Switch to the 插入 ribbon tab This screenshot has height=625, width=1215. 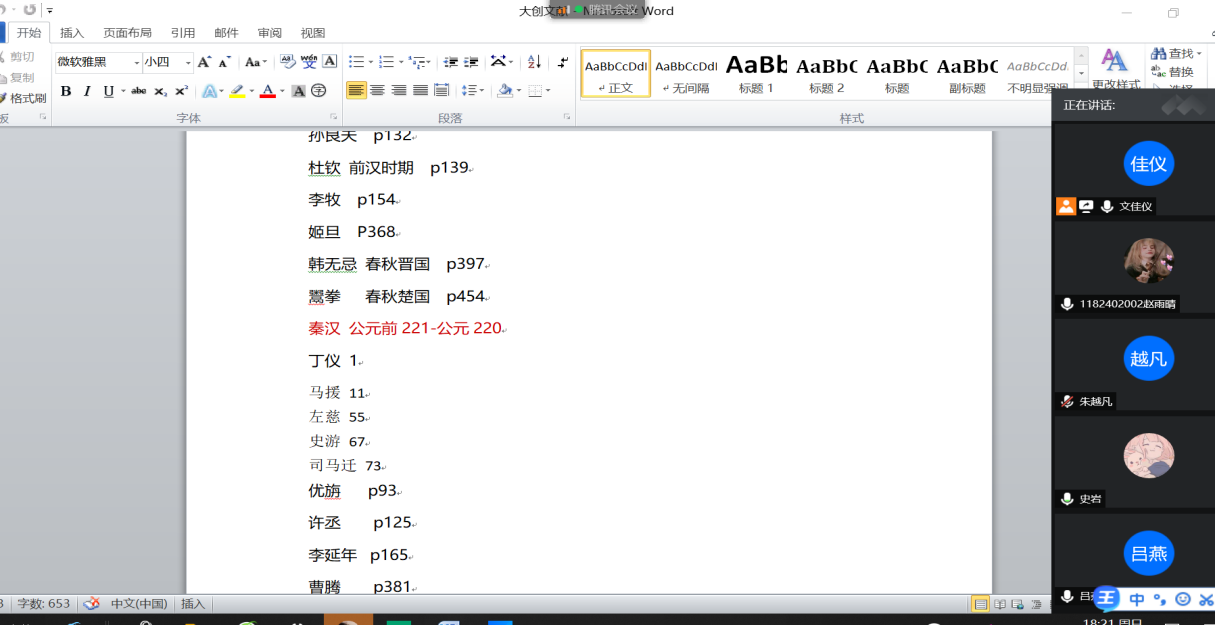point(72,33)
